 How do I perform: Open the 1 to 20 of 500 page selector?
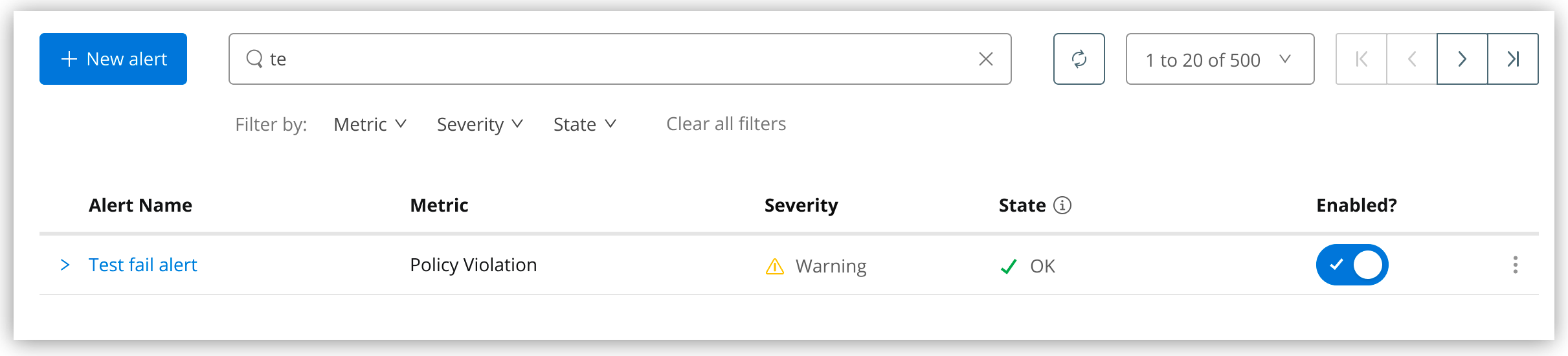1220,60
